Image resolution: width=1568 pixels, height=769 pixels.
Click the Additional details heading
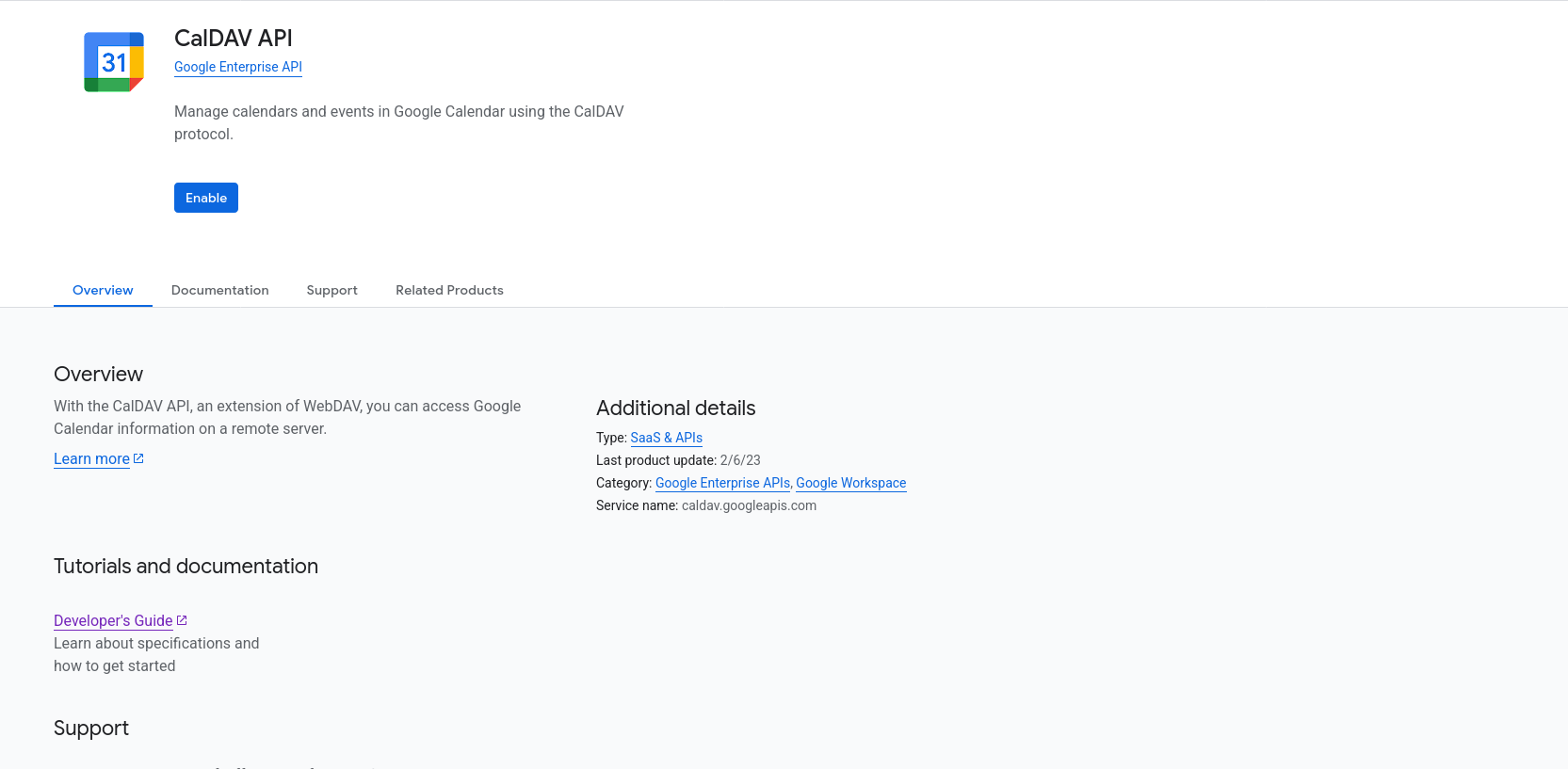tap(676, 408)
